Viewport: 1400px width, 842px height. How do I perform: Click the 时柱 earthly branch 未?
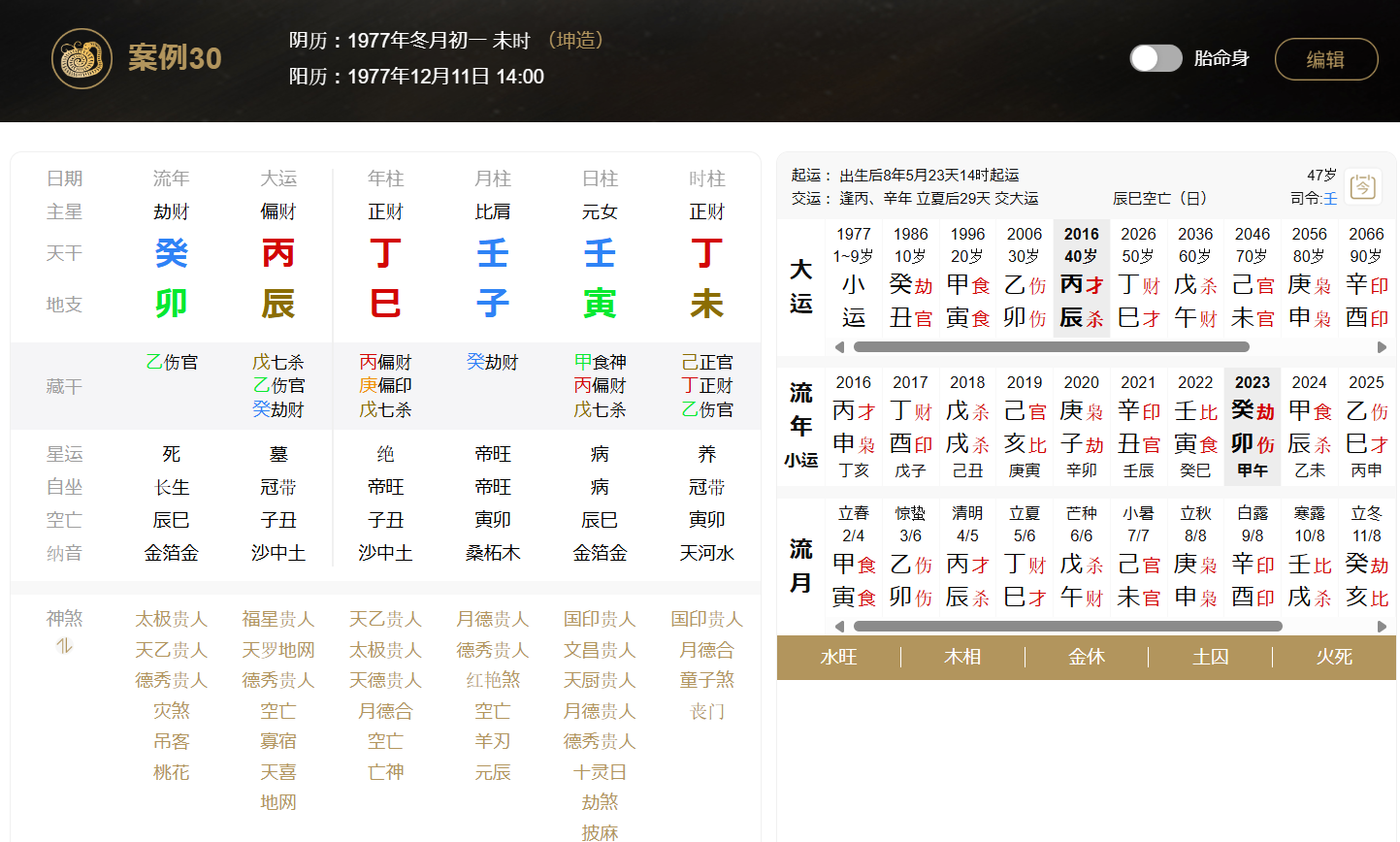click(x=707, y=304)
